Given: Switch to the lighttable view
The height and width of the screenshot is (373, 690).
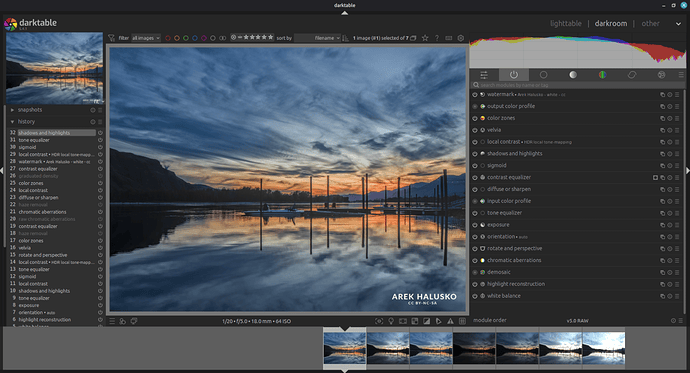Looking at the screenshot, I should [565, 23].
